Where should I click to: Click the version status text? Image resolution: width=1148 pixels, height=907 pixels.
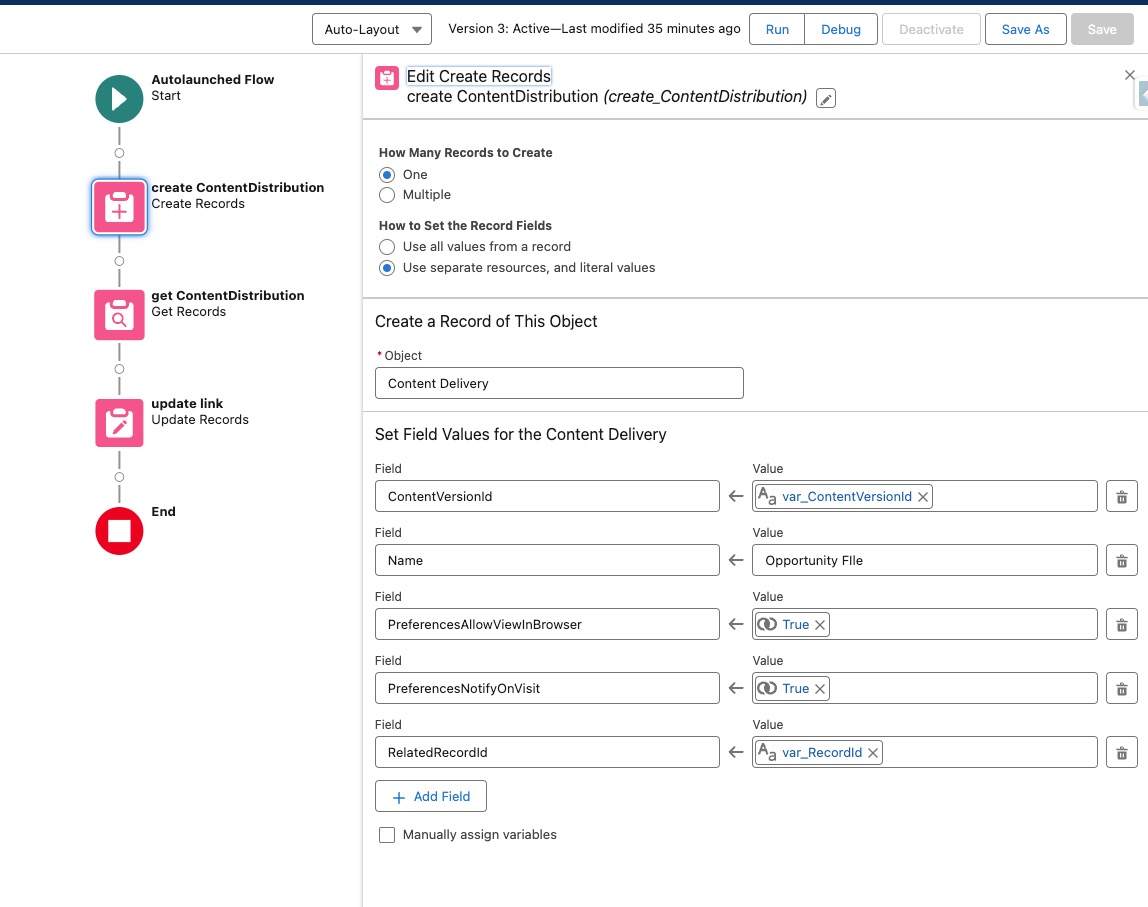[594, 29]
